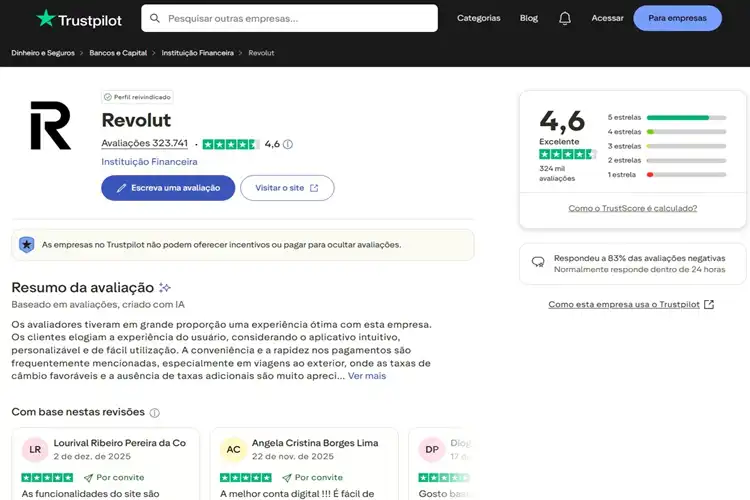
Task: Click the LR avatar of Lourival
Action: click(35, 450)
